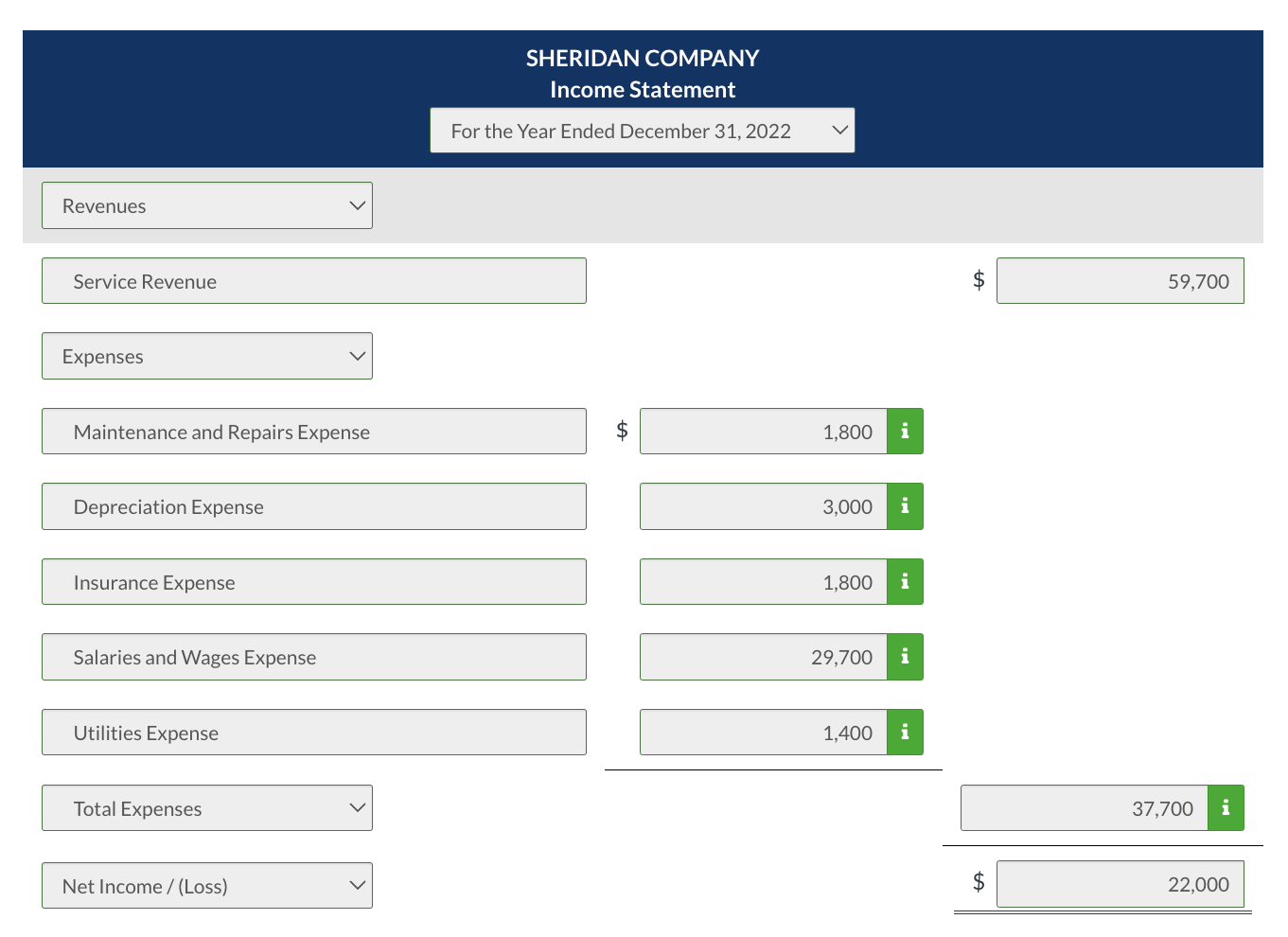The height and width of the screenshot is (937, 1288).
Task: Click the Insurance Expense amount field
Action: [x=764, y=582]
